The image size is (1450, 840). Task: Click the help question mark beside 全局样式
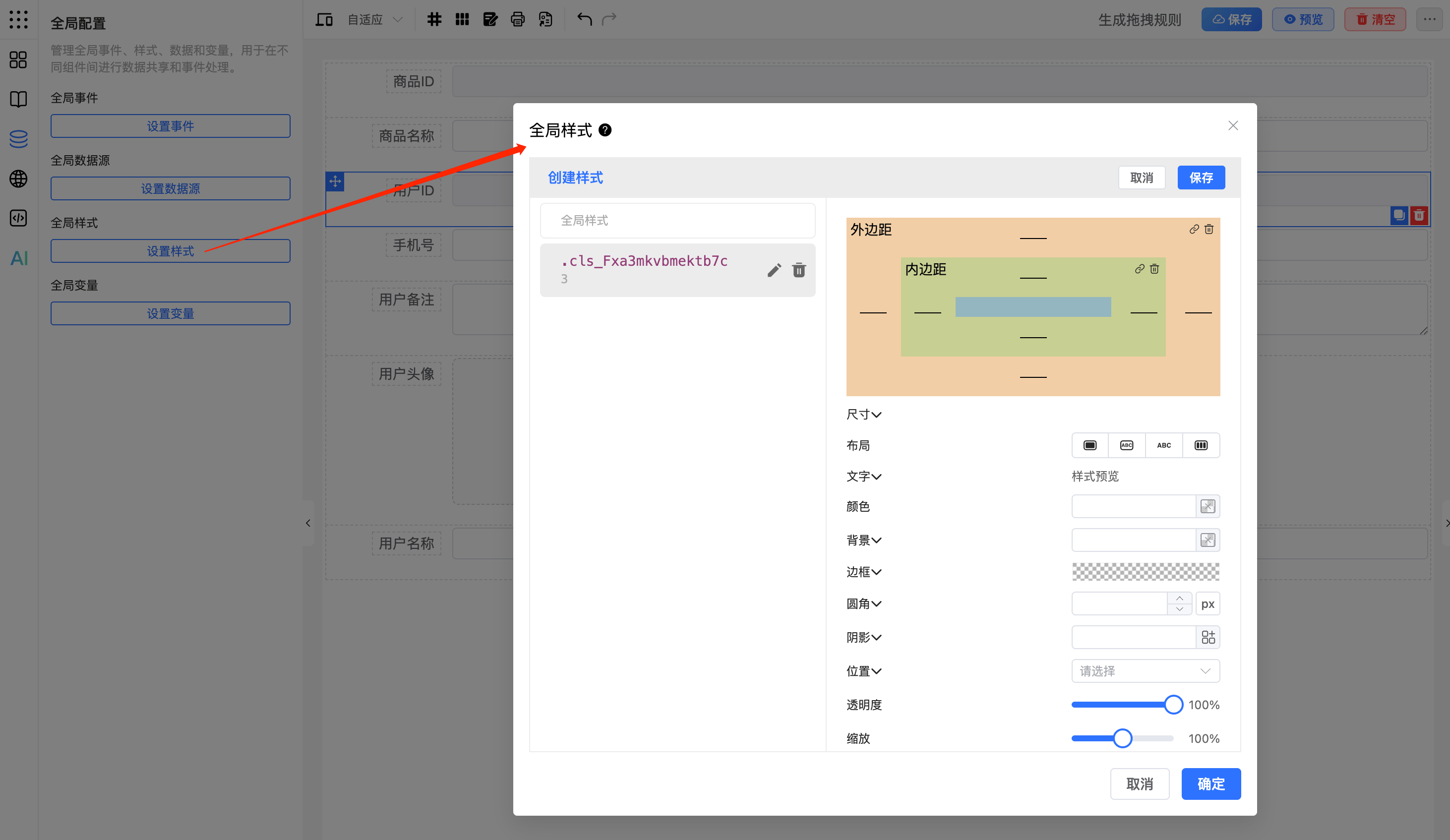(x=604, y=130)
